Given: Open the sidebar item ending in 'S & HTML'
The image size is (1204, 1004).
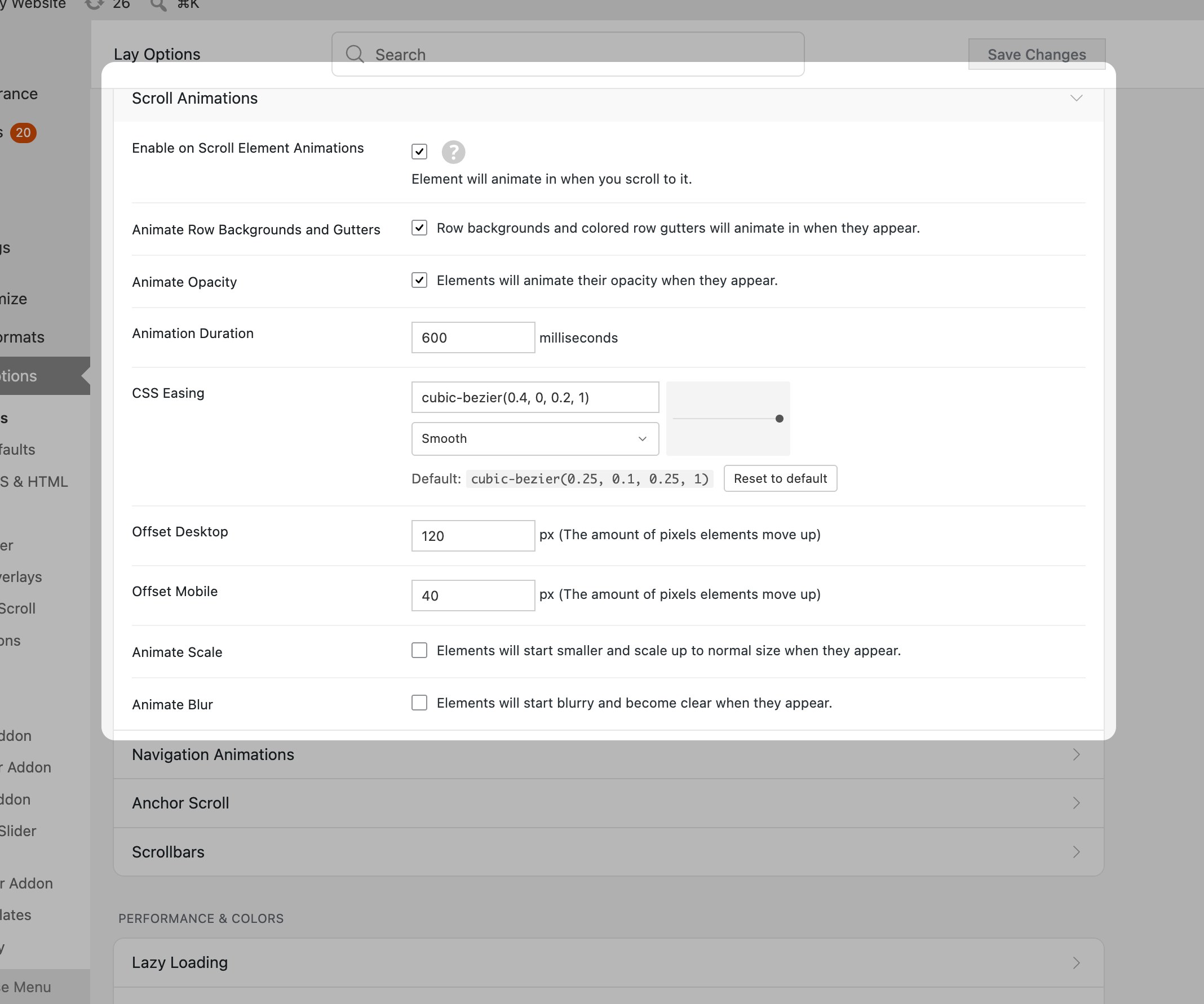Looking at the screenshot, I should point(34,482).
